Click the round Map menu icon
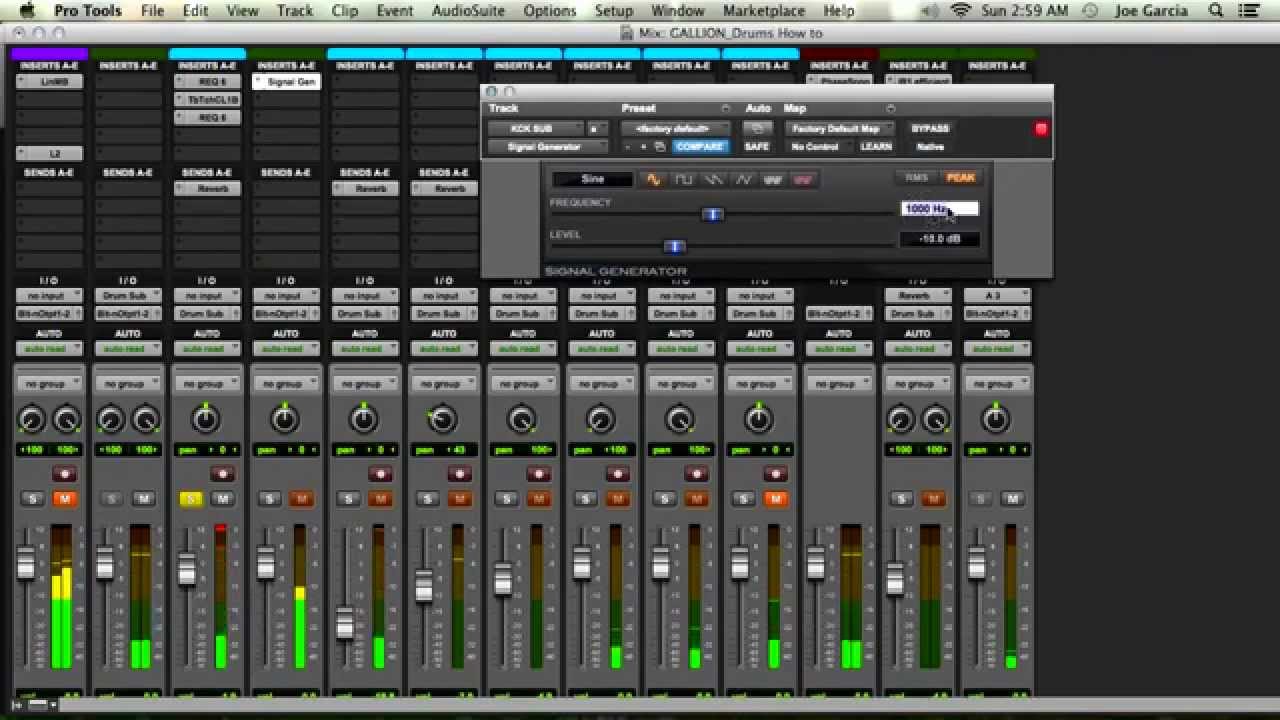This screenshot has height=720, width=1280. 890,109
